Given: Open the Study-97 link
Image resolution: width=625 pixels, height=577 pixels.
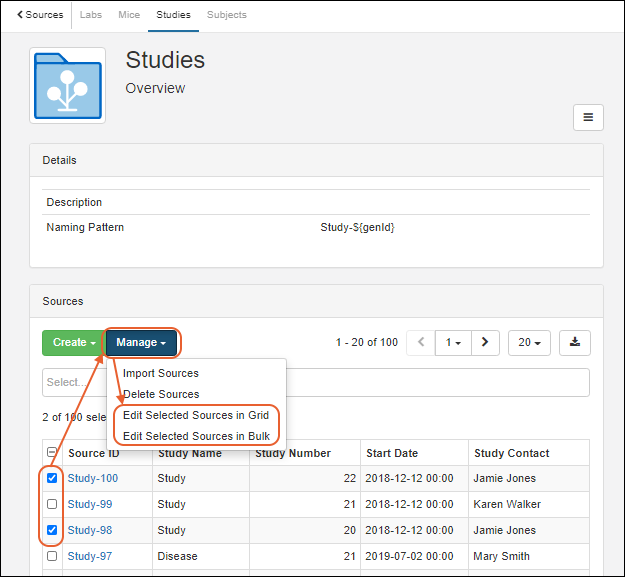Looking at the screenshot, I should click(89, 556).
